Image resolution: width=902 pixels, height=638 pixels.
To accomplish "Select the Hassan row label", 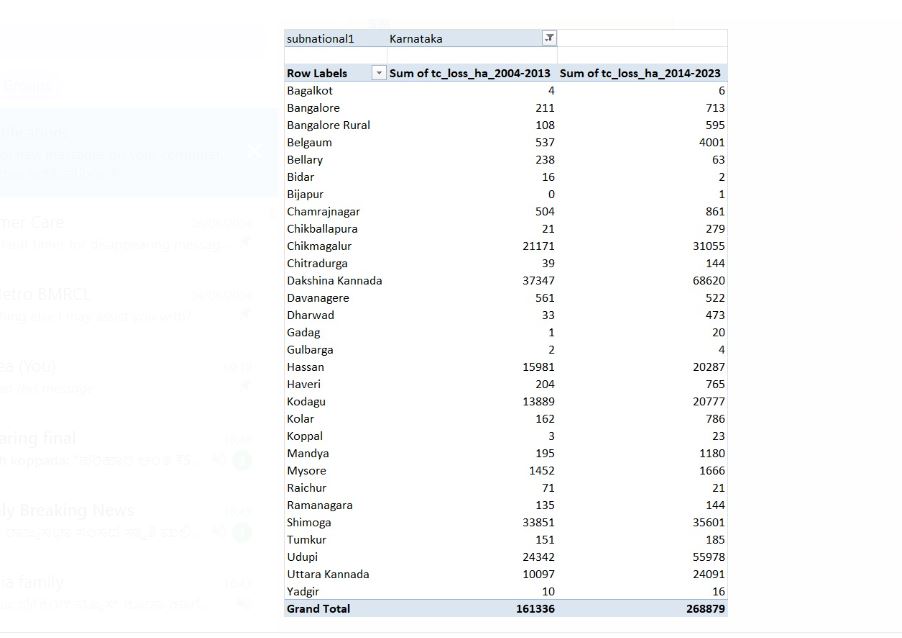I will pyautogui.click(x=305, y=367).
